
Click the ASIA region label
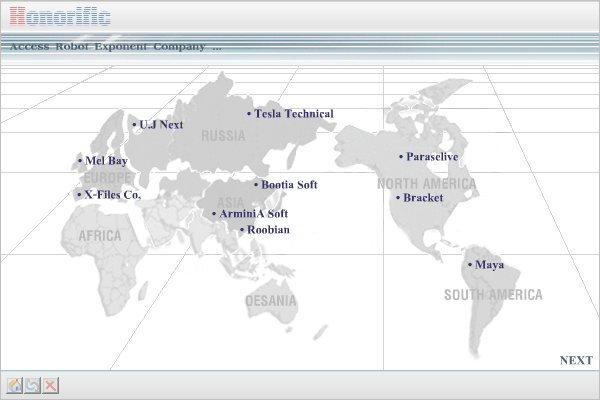coord(230,202)
